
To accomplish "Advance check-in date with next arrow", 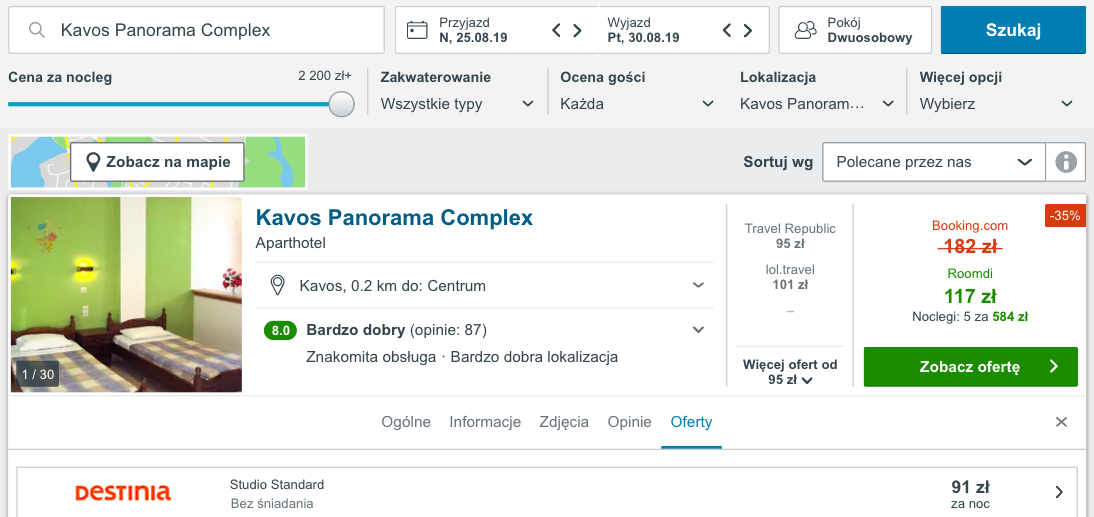I will pos(578,30).
